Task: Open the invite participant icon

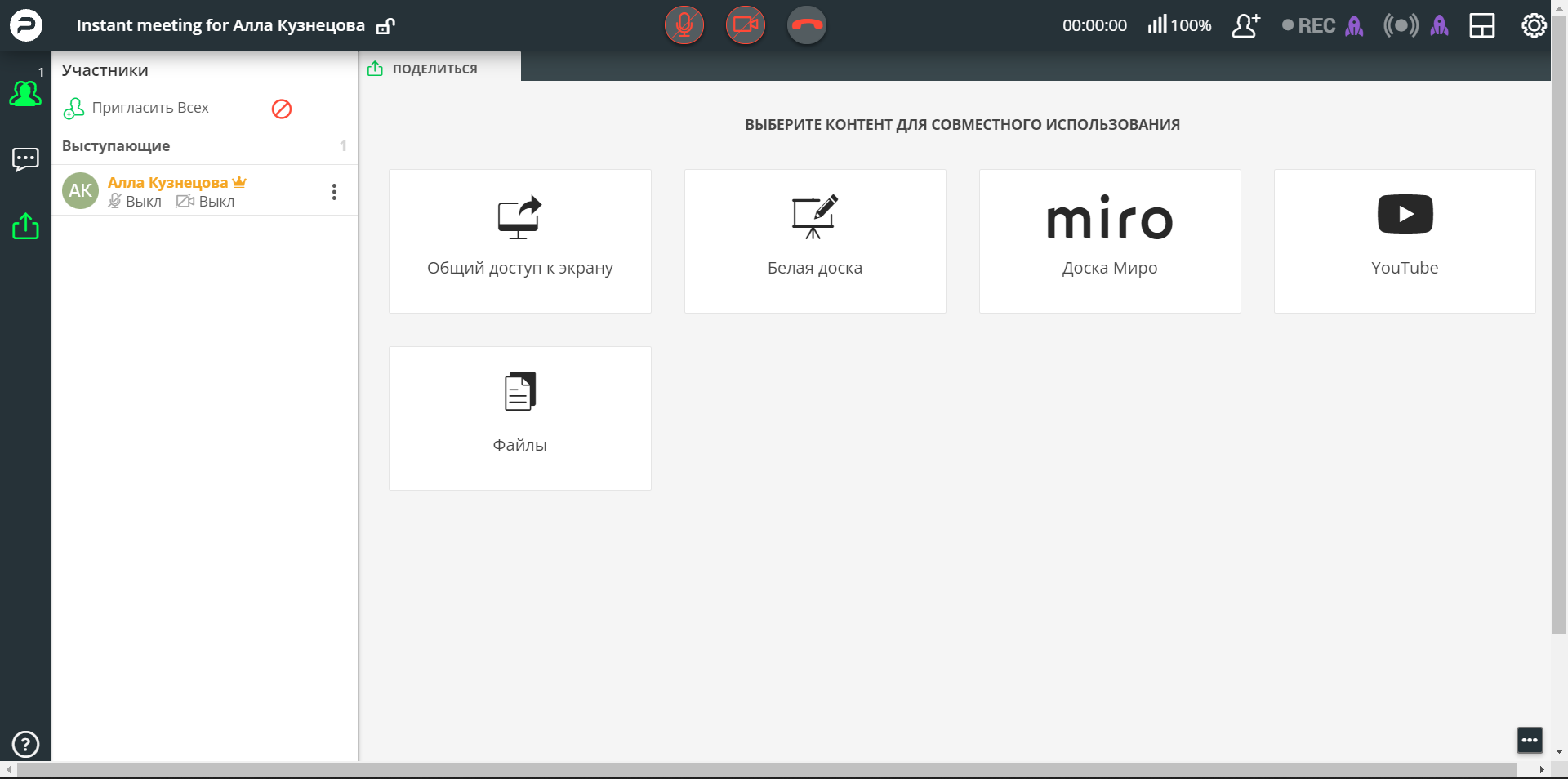Action: (x=1246, y=25)
